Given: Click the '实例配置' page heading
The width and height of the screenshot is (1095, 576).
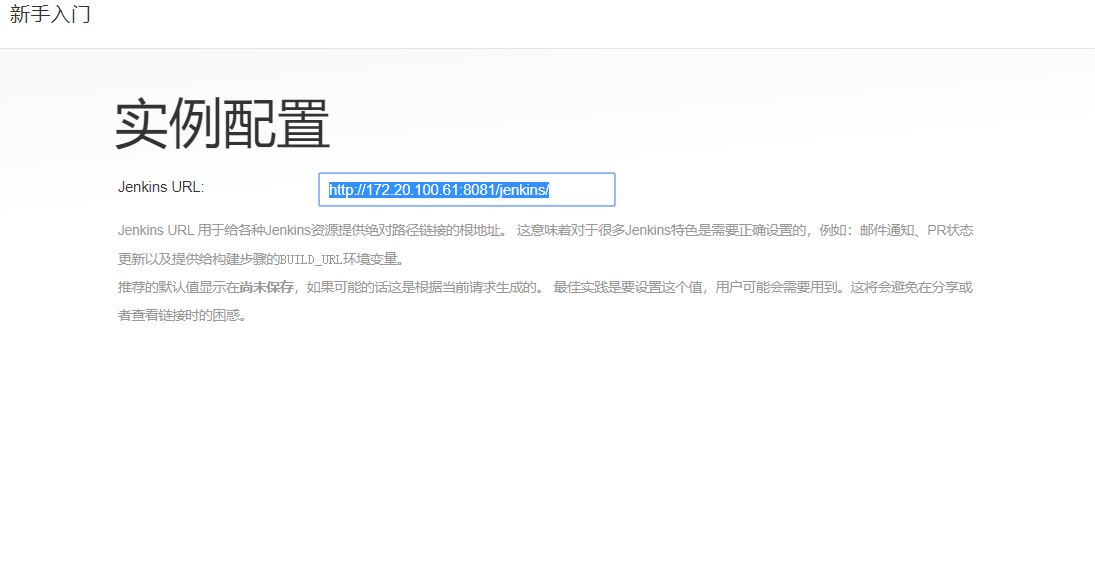Looking at the screenshot, I should coord(222,124).
